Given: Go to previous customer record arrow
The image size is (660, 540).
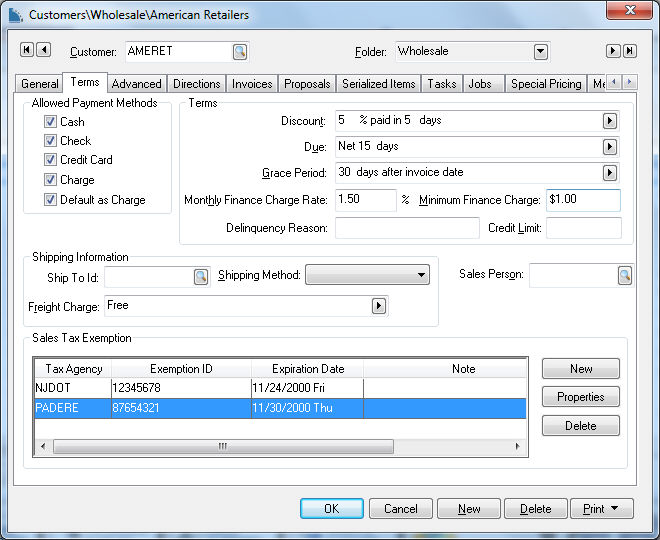Looking at the screenshot, I should coord(43,50).
